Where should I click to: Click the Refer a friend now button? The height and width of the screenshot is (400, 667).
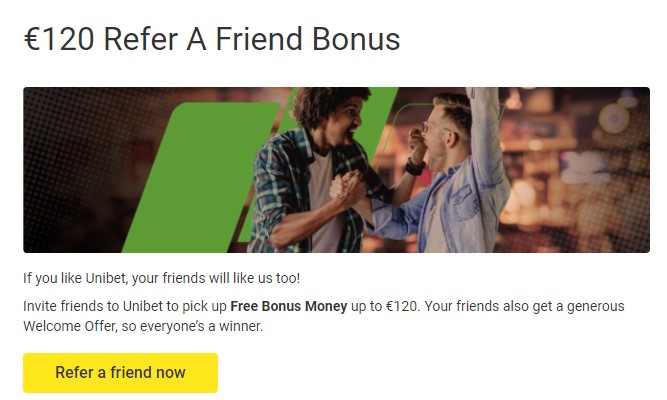[x=120, y=373]
